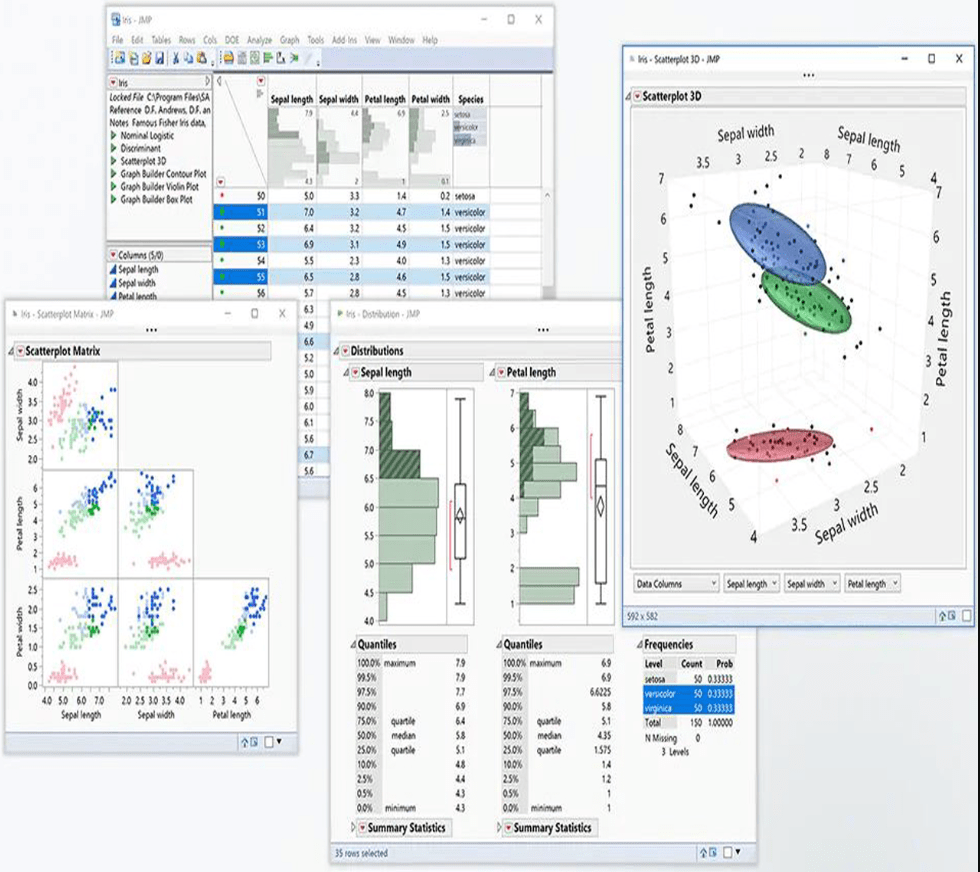Open the Petal length axis dropdown

(872, 583)
